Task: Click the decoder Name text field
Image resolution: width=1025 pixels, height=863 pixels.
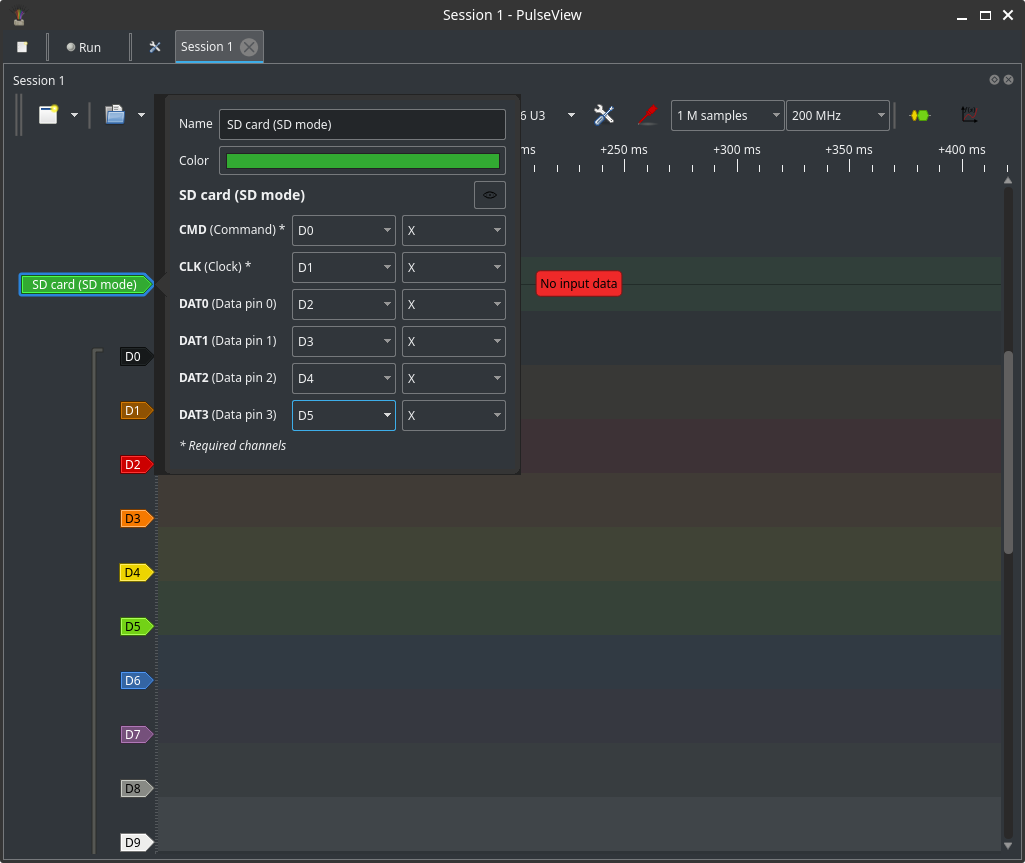Action: tap(362, 124)
